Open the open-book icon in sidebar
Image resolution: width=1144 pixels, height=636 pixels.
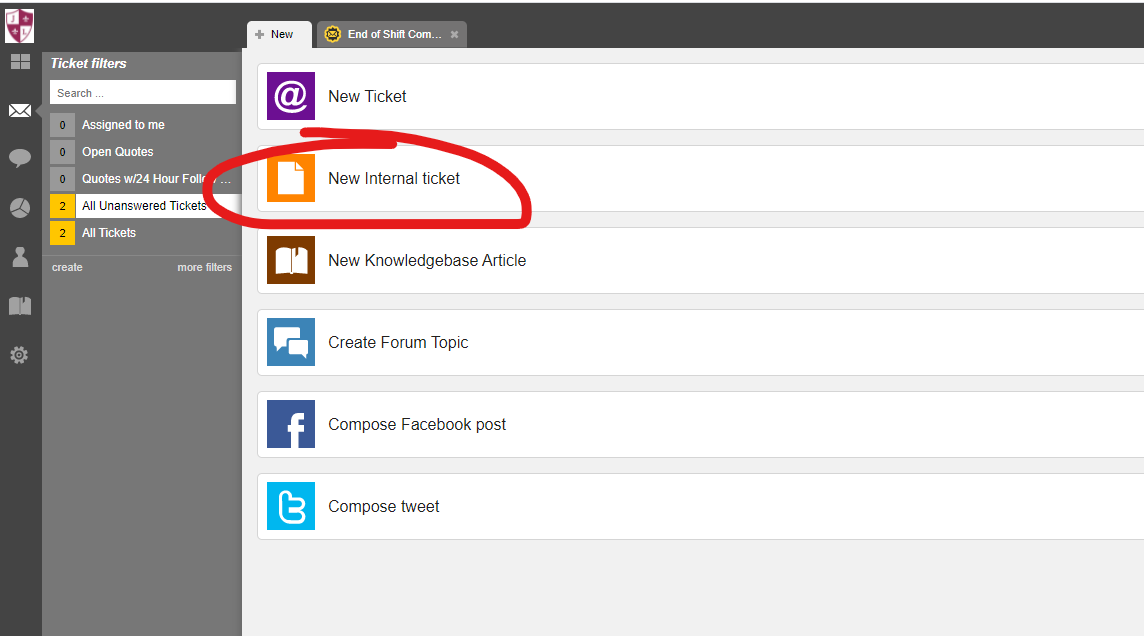point(20,306)
